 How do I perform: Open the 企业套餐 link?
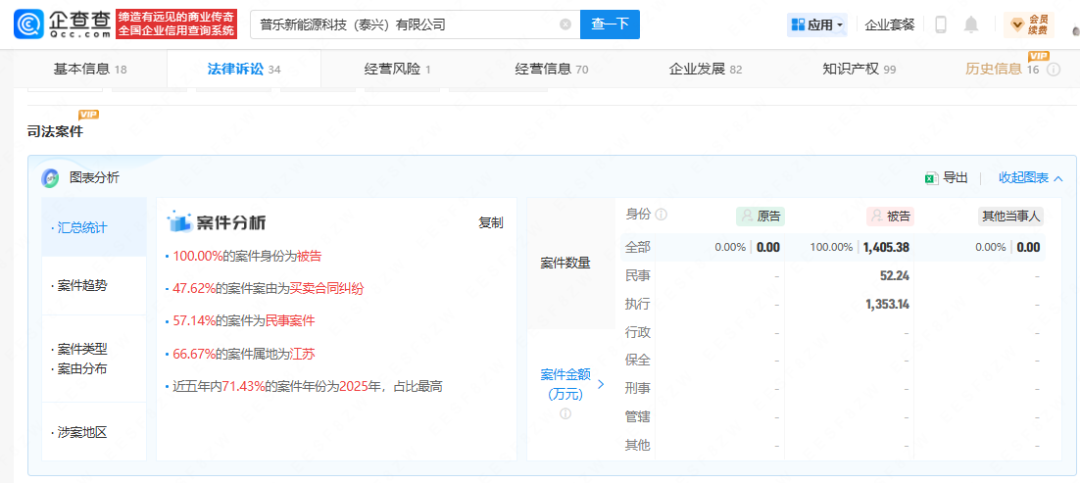click(889, 24)
